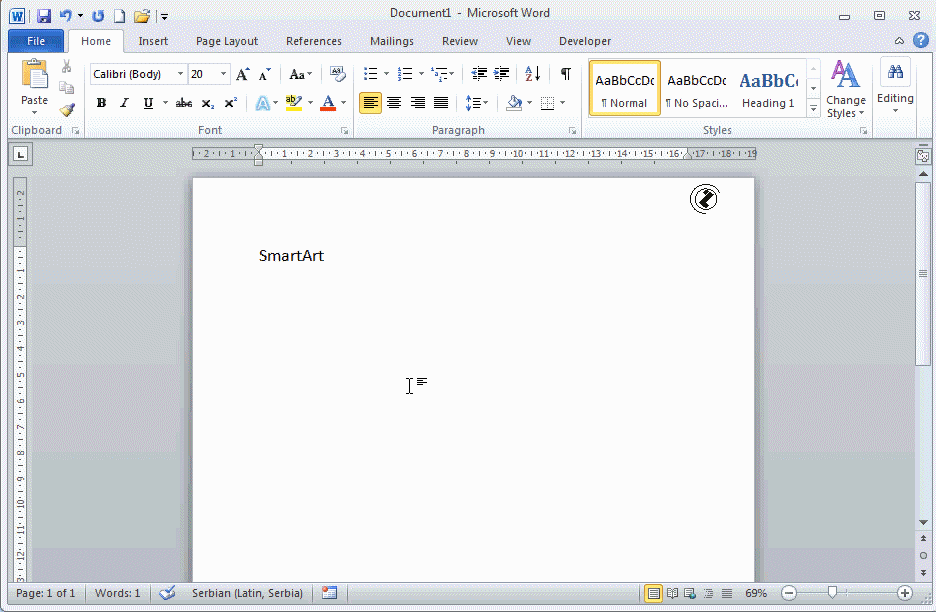This screenshot has width=936, height=612.
Task: Click the Grow Font icon
Action: (242, 74)
